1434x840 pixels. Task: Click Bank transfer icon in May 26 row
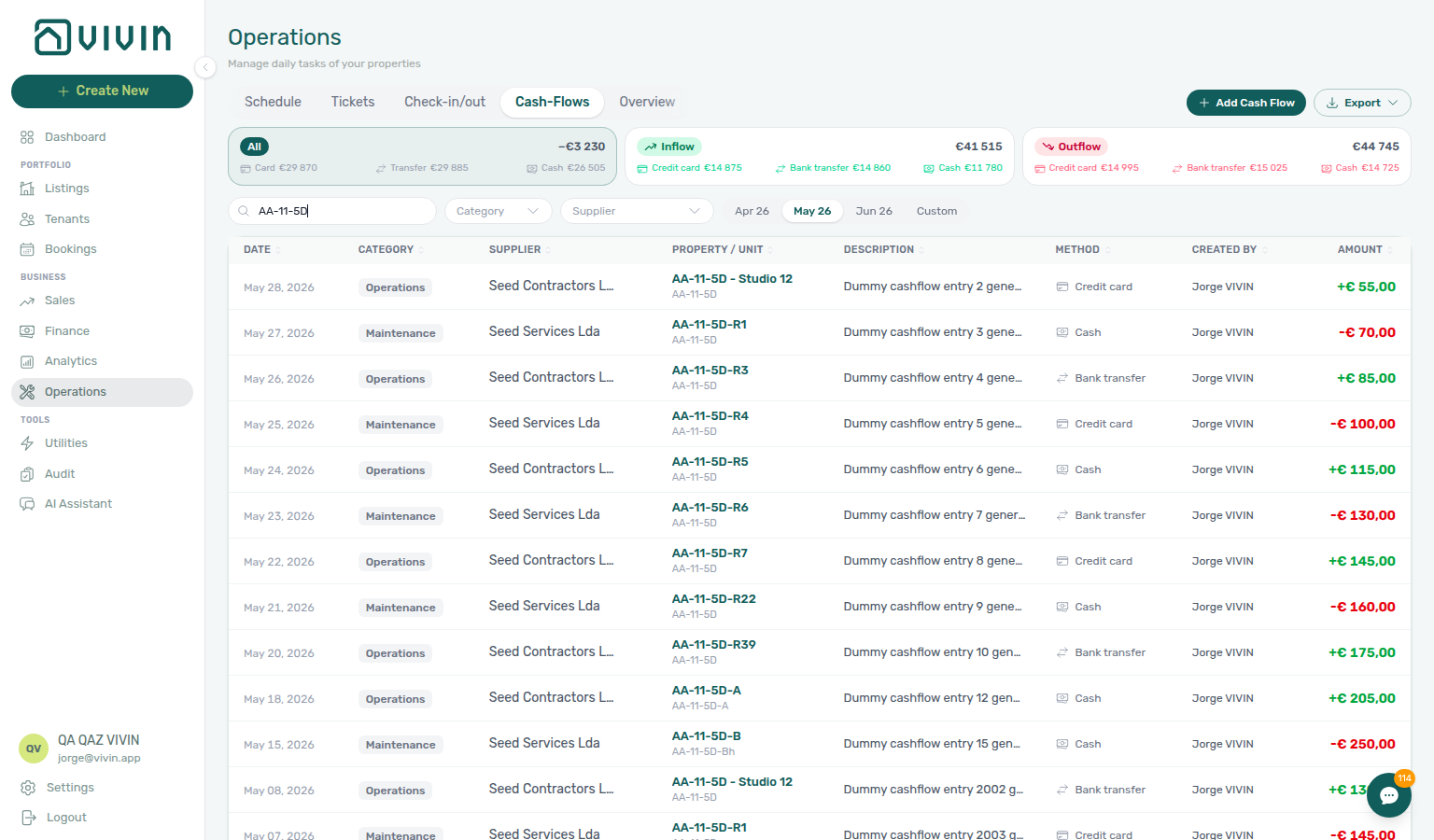pos(1062,378)
